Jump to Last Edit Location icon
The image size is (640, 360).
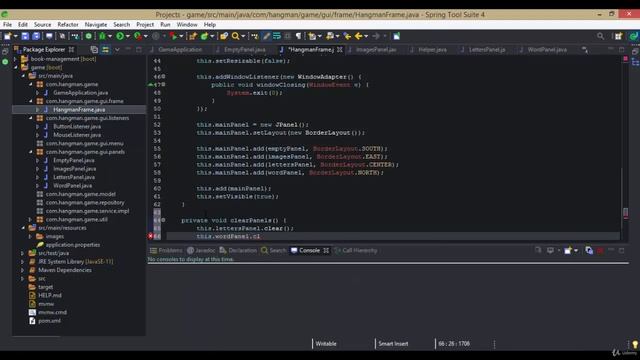[347, 36]
